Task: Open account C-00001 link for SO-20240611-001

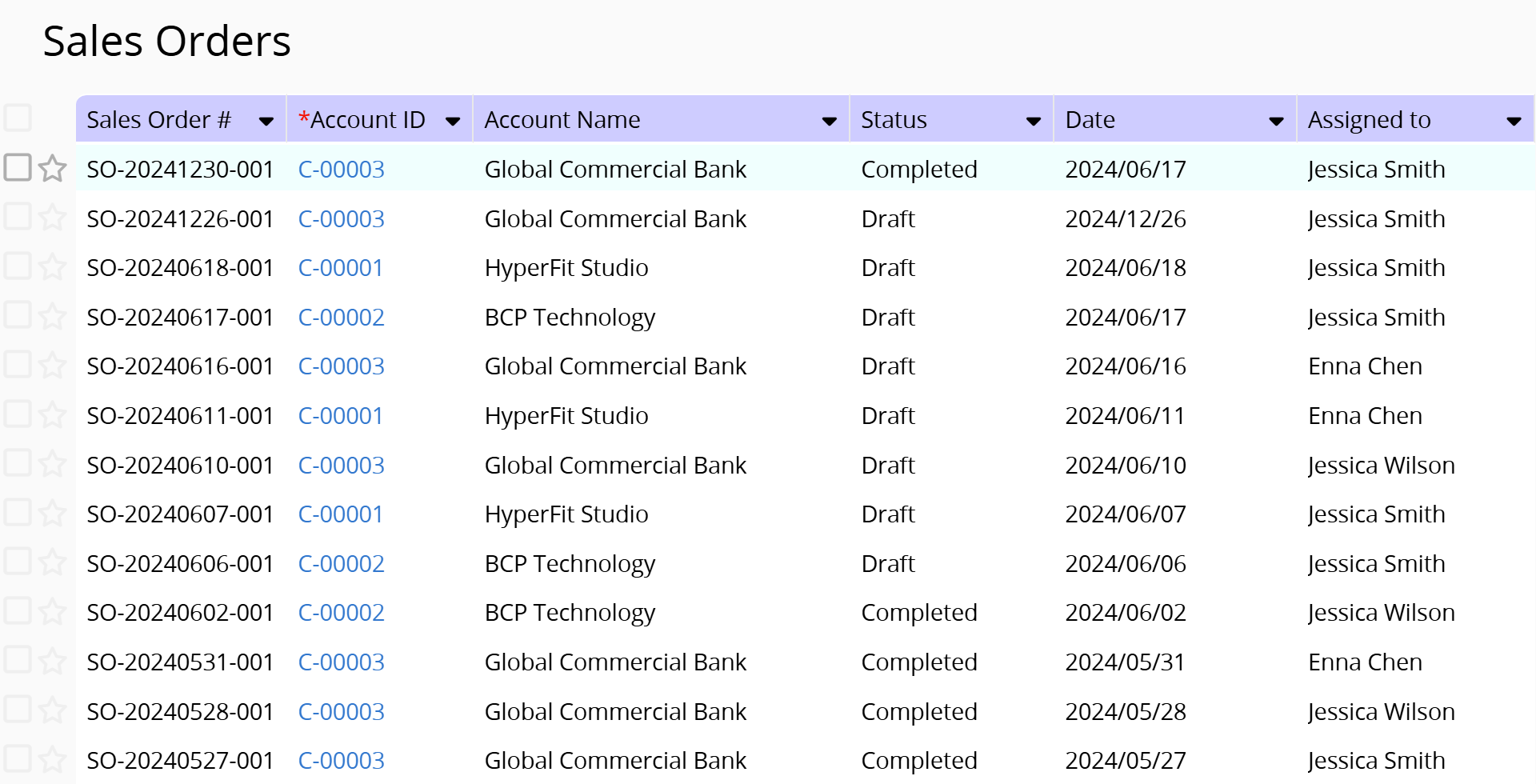Action: pos(340,416)
